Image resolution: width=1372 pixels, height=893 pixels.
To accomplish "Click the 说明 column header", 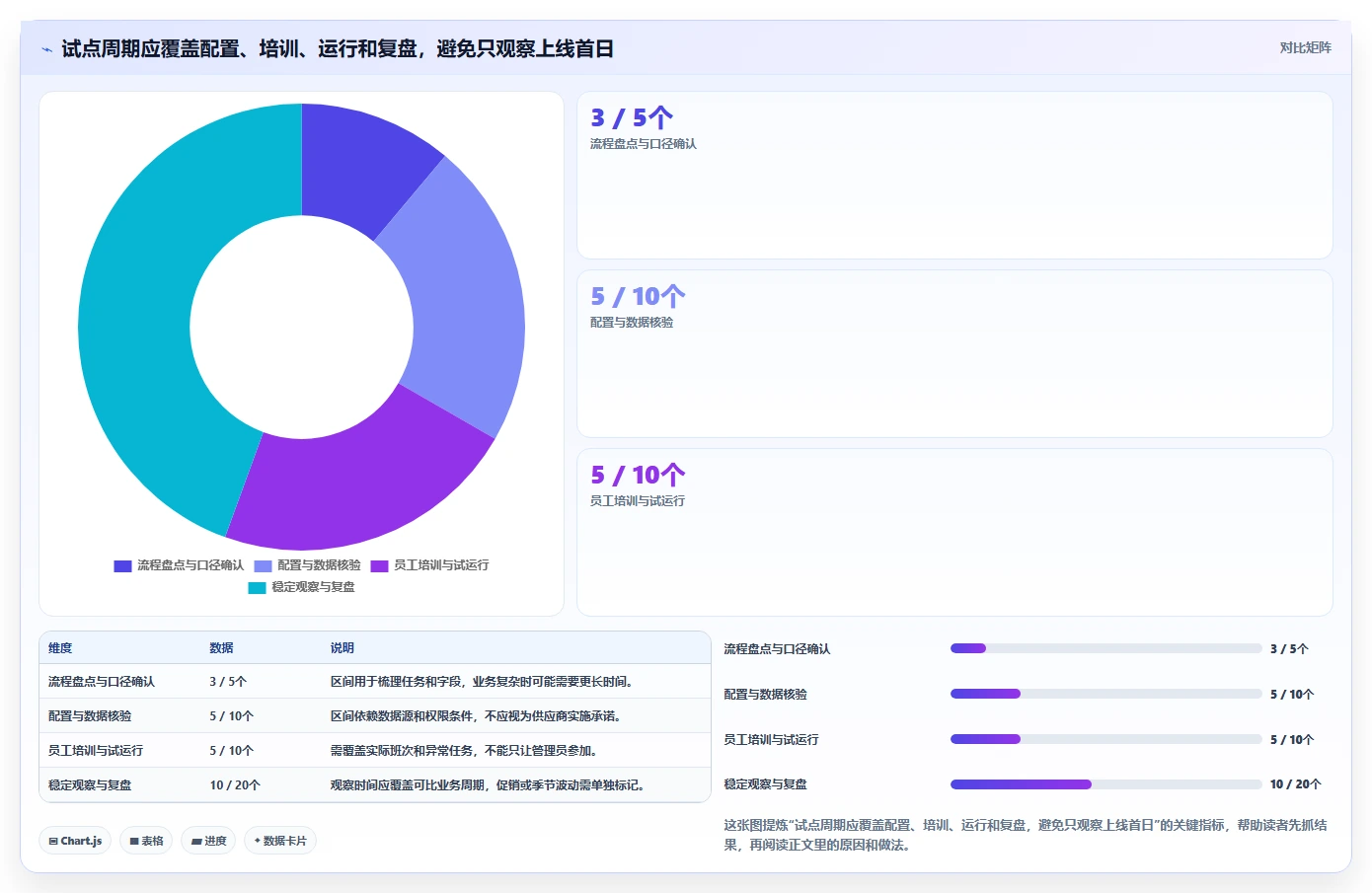I will pyautogui.click(x=343, y=648).
